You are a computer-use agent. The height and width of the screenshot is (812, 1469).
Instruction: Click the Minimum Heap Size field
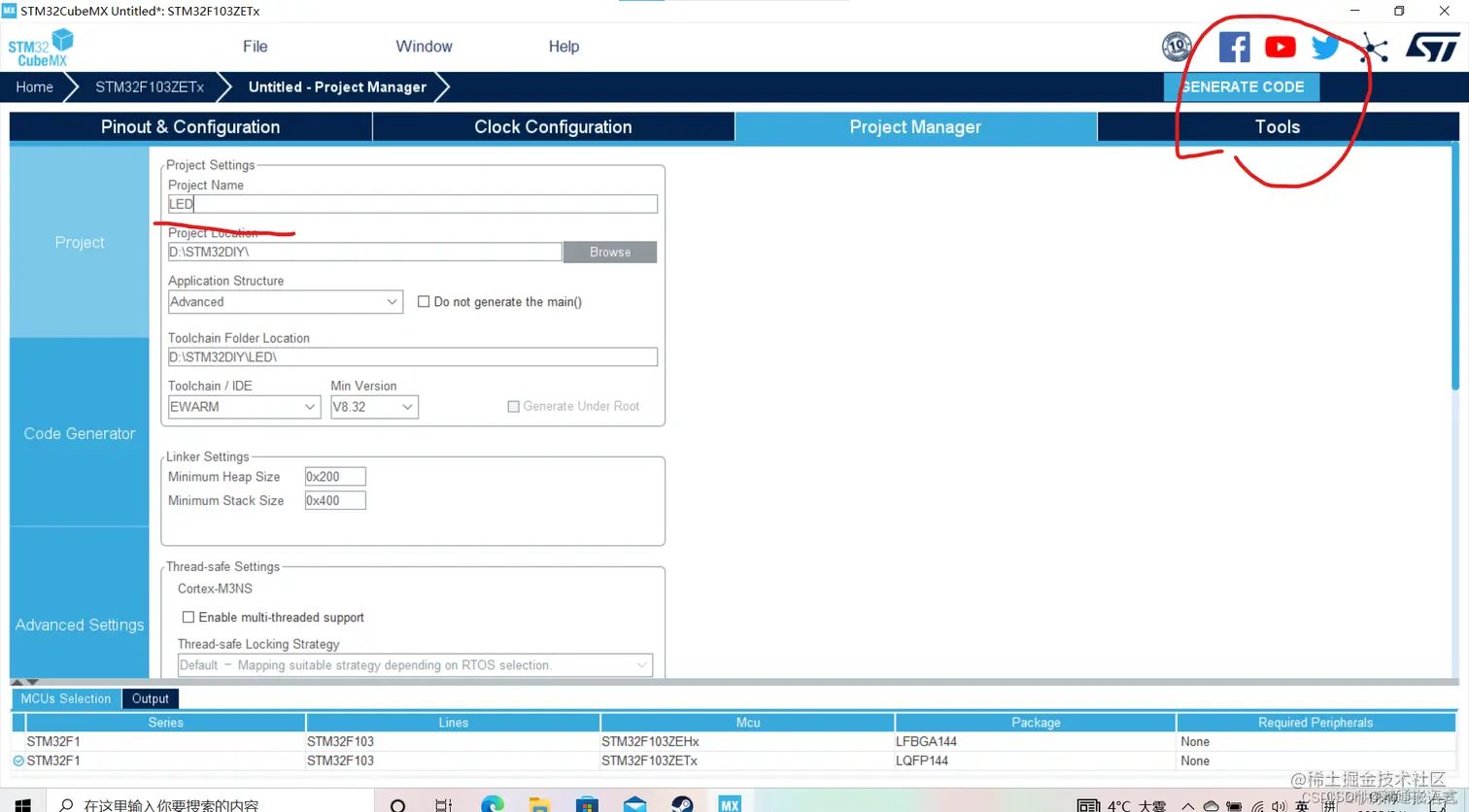[335, 477]
